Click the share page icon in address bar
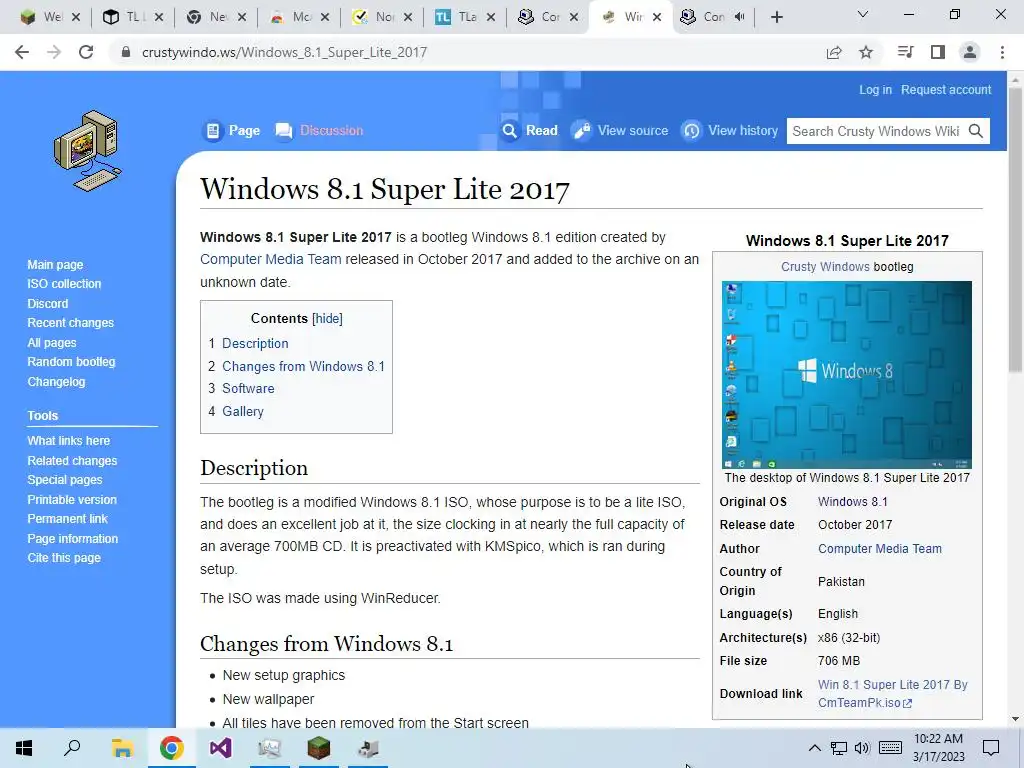Screen dimensions: 1024x768 point(834,52)
